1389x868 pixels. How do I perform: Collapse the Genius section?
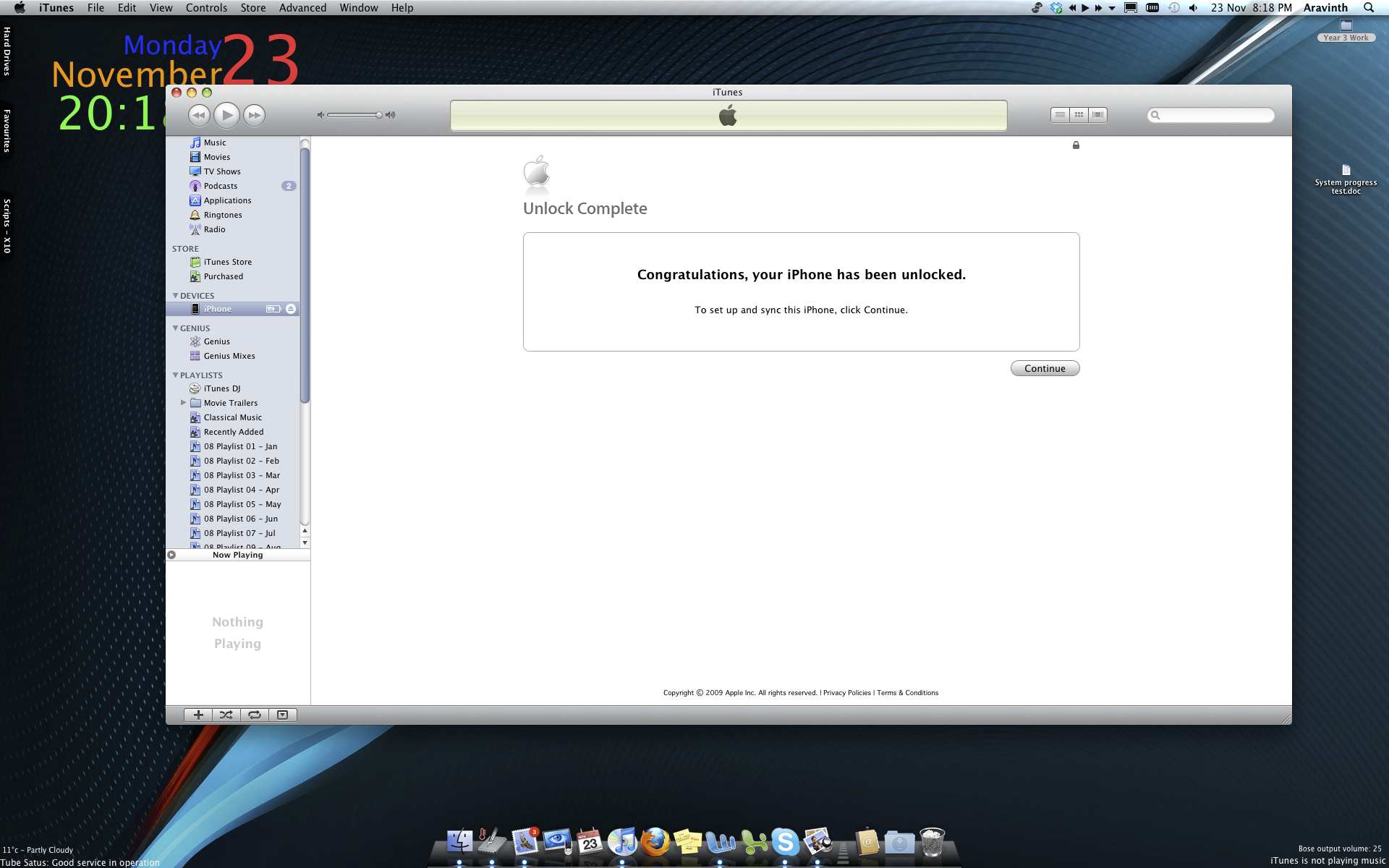(x=175, y=328)
